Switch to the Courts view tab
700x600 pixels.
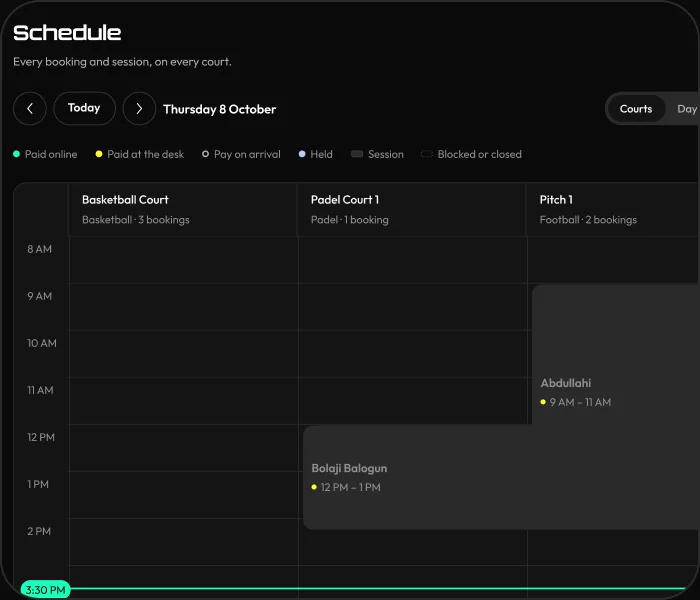click(x=636, y=109)
